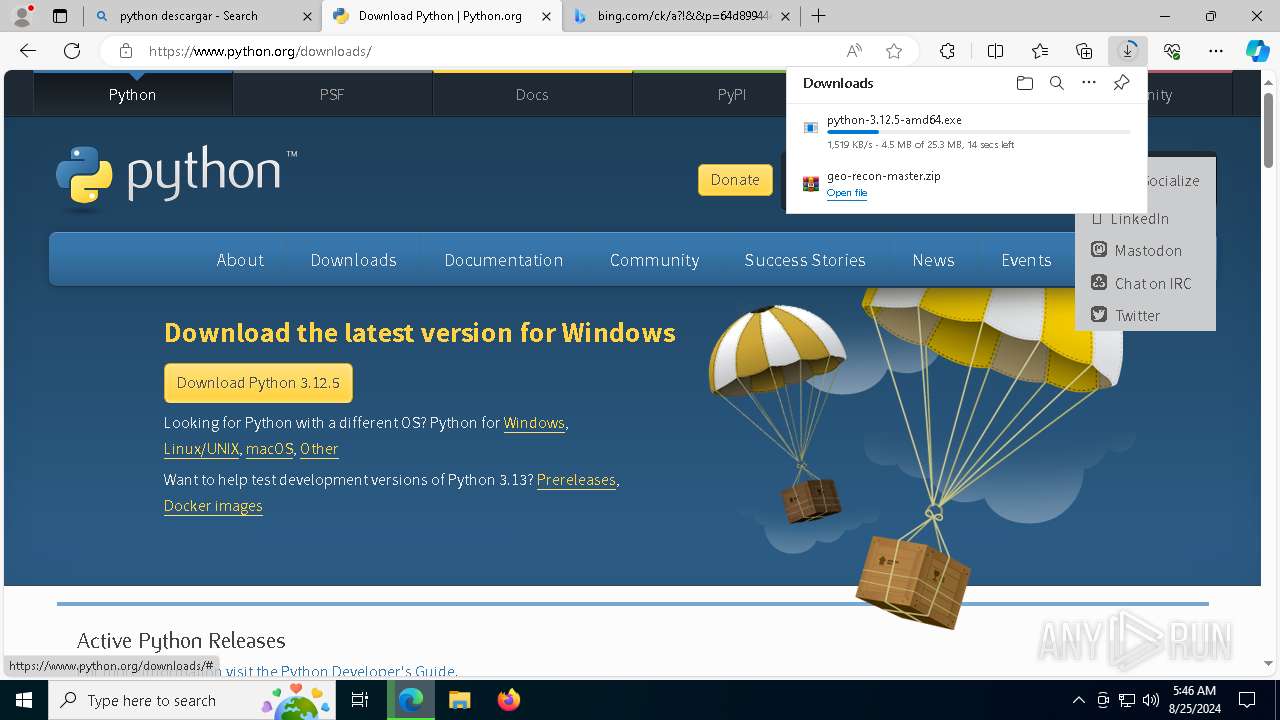
Task: Focus the address bar URL field
Action: pos(490,51)
